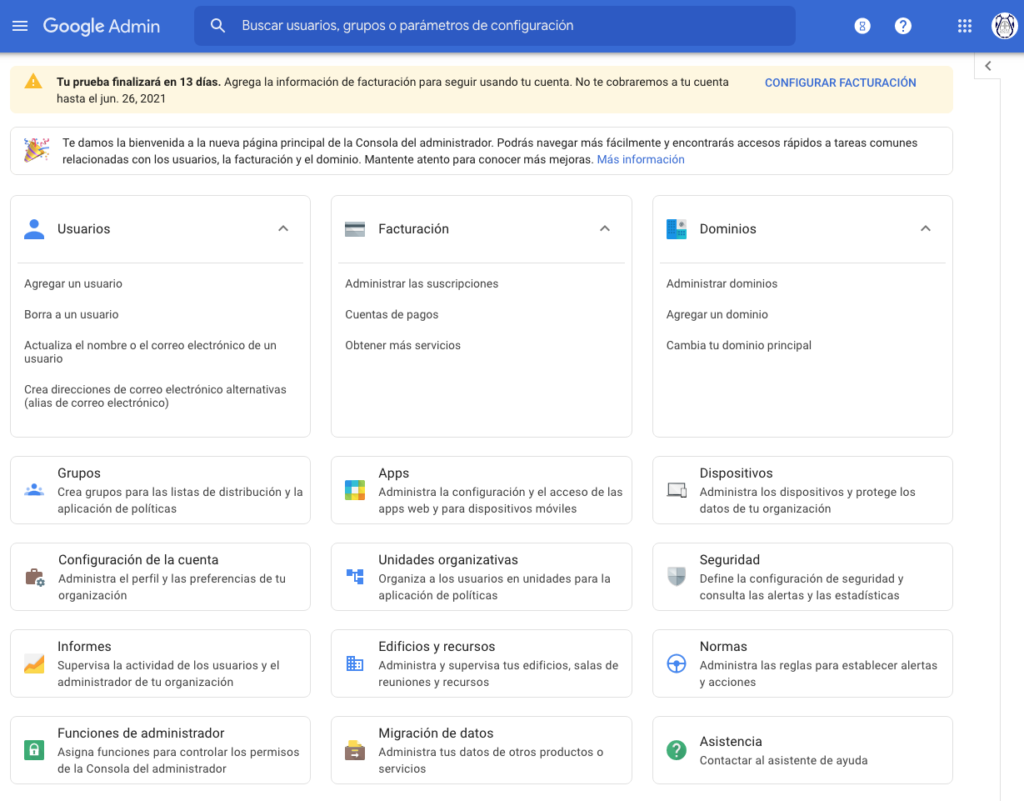This screenshot has height=801, width=1024.
Task: Click Obtener más servicios
Action: (403, 345)
